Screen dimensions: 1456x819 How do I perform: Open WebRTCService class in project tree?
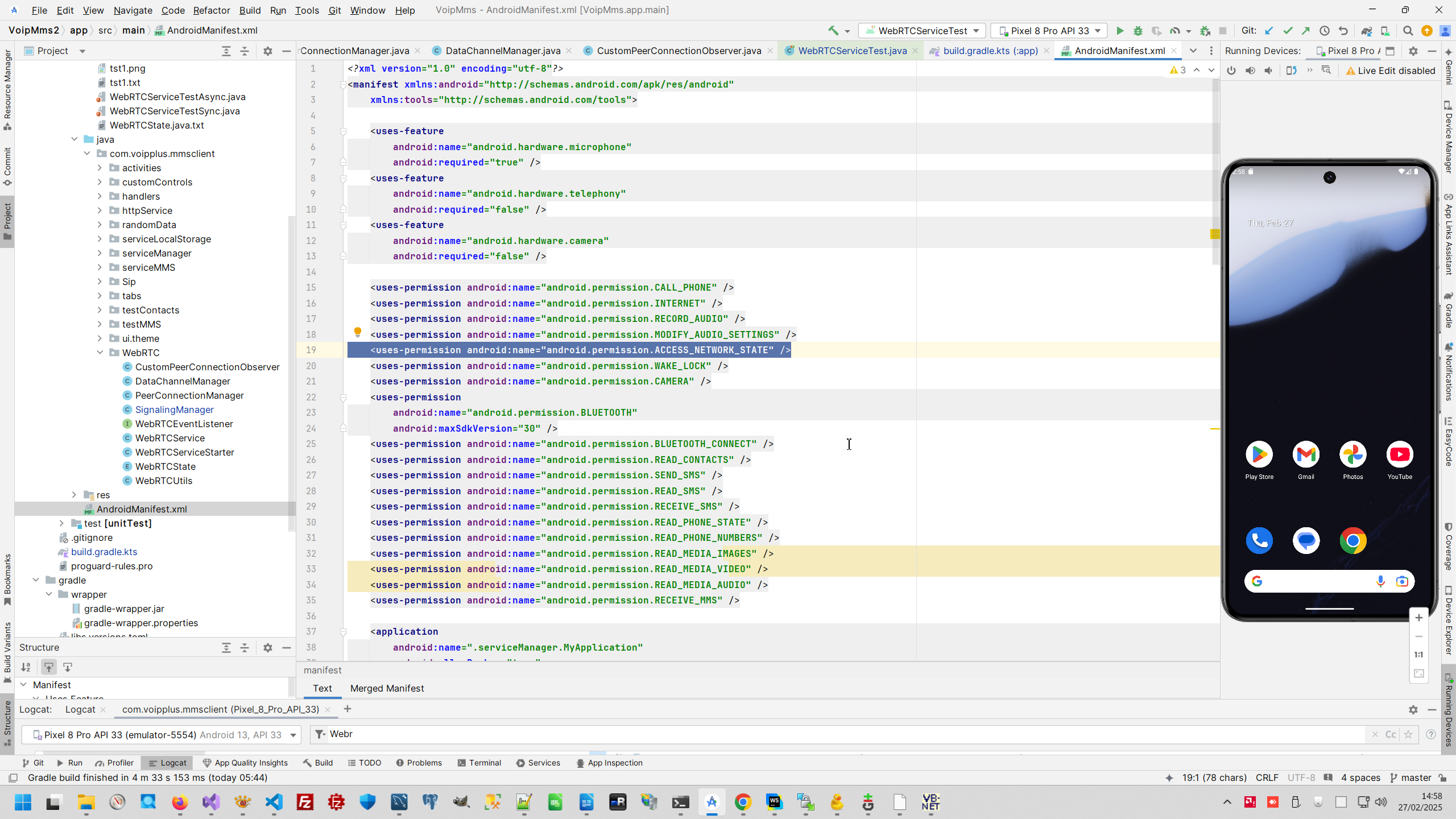(169, 438)
